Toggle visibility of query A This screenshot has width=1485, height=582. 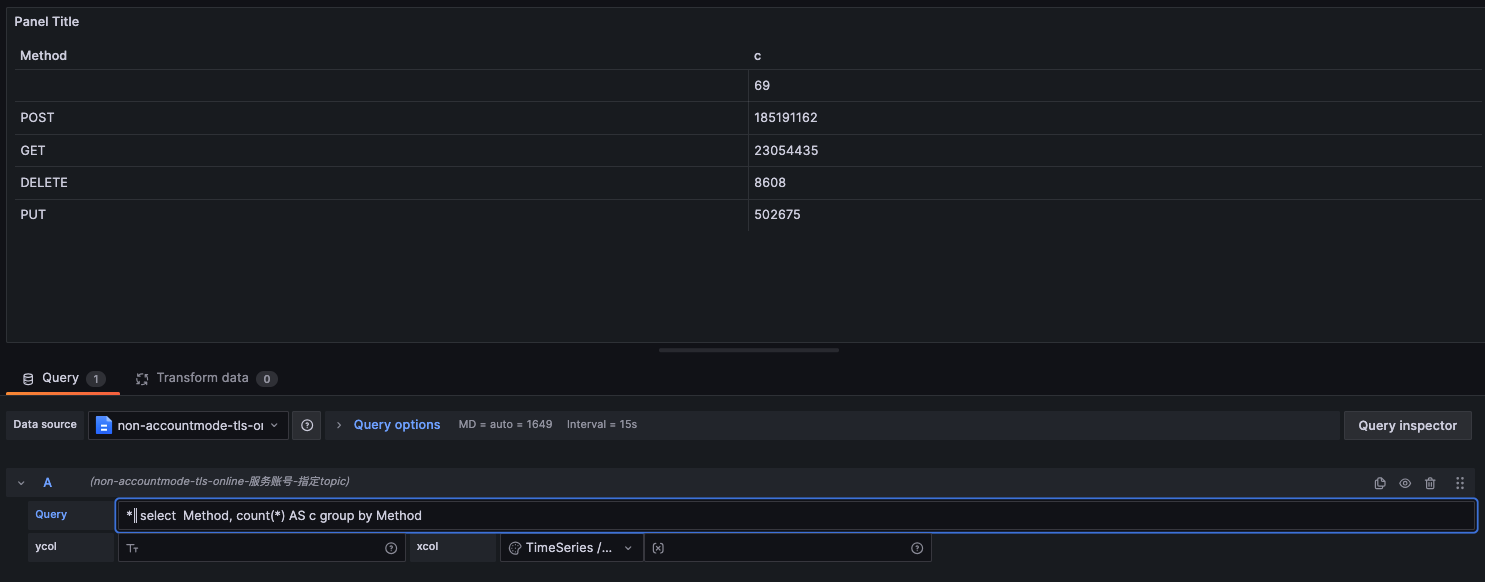pos(1405,483)
